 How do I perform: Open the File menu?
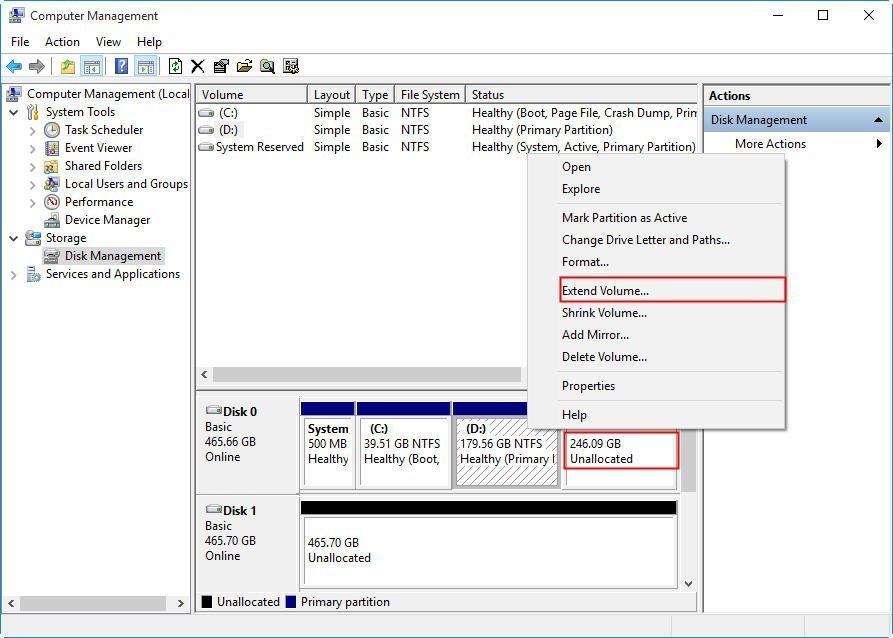(20, 42)
